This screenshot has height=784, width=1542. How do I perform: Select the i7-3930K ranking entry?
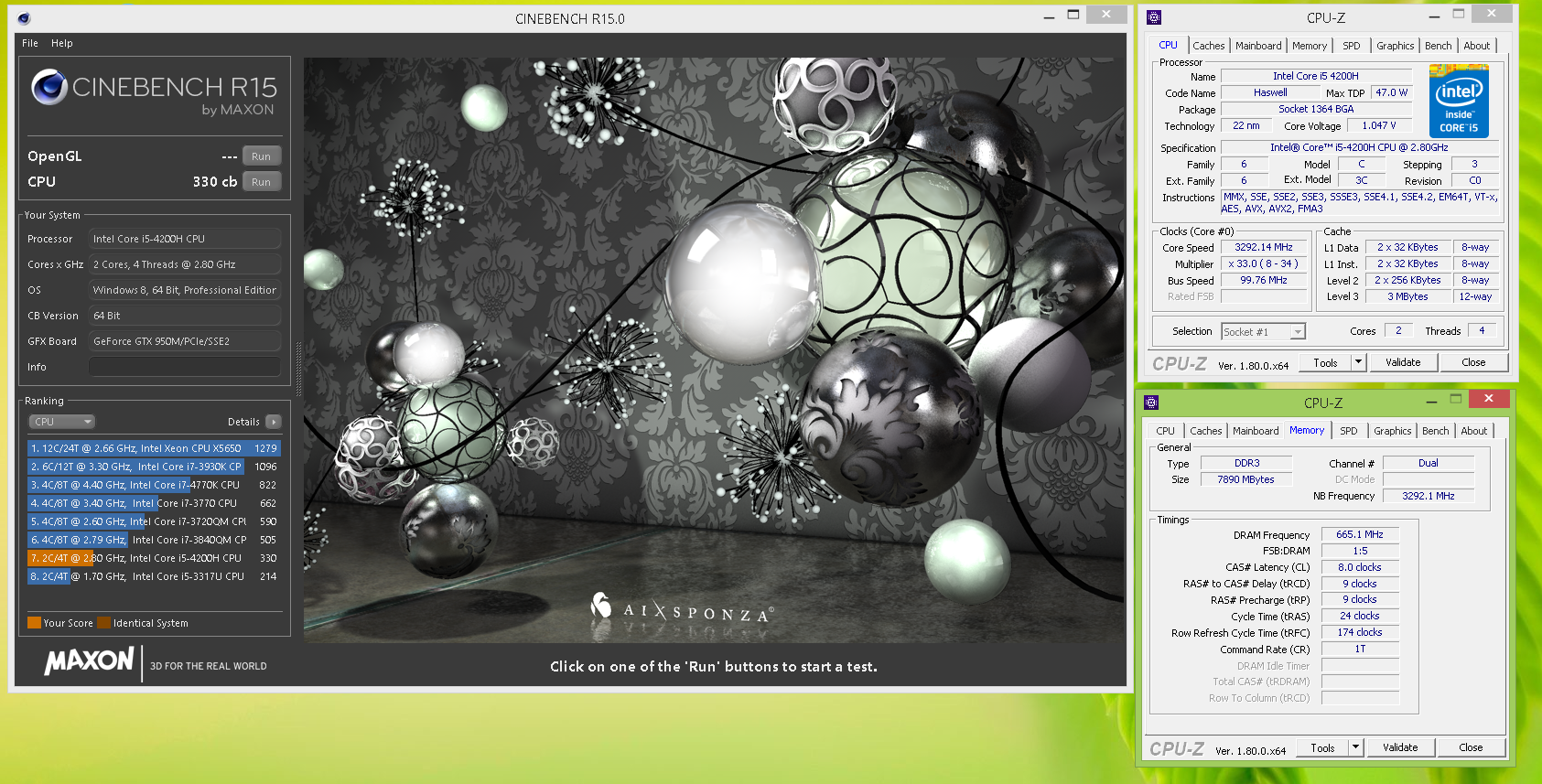154,467
